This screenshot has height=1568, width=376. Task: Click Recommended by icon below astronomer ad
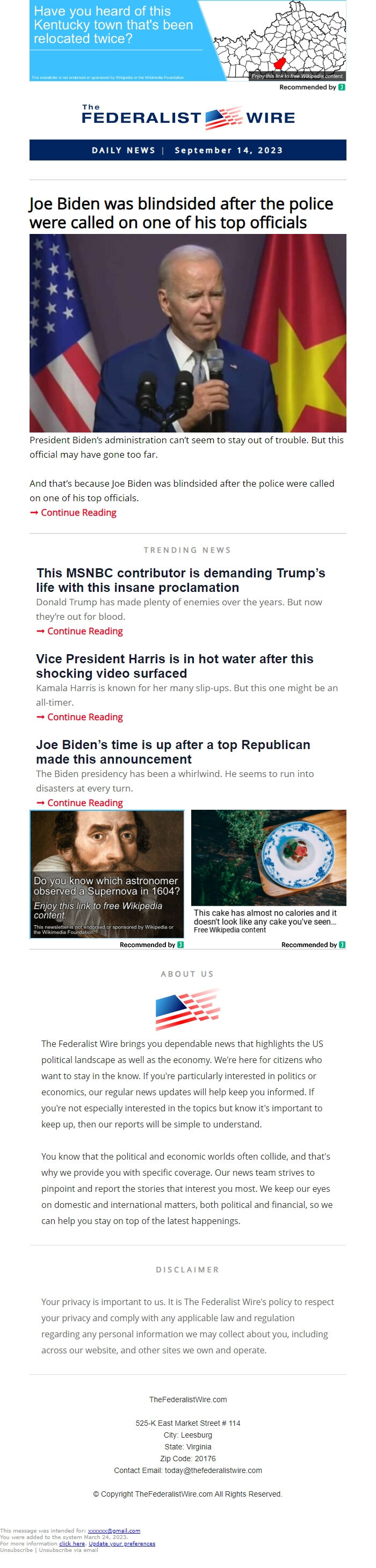tap(180, 944)
